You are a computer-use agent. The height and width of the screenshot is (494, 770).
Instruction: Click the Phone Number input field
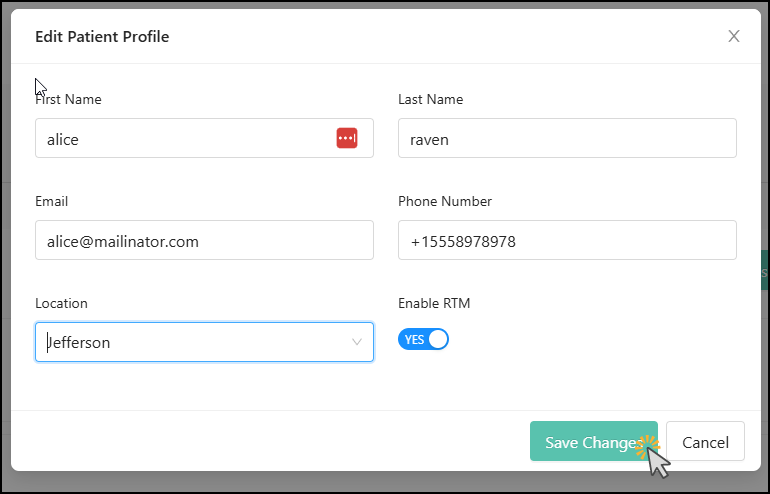pos(566,241)
